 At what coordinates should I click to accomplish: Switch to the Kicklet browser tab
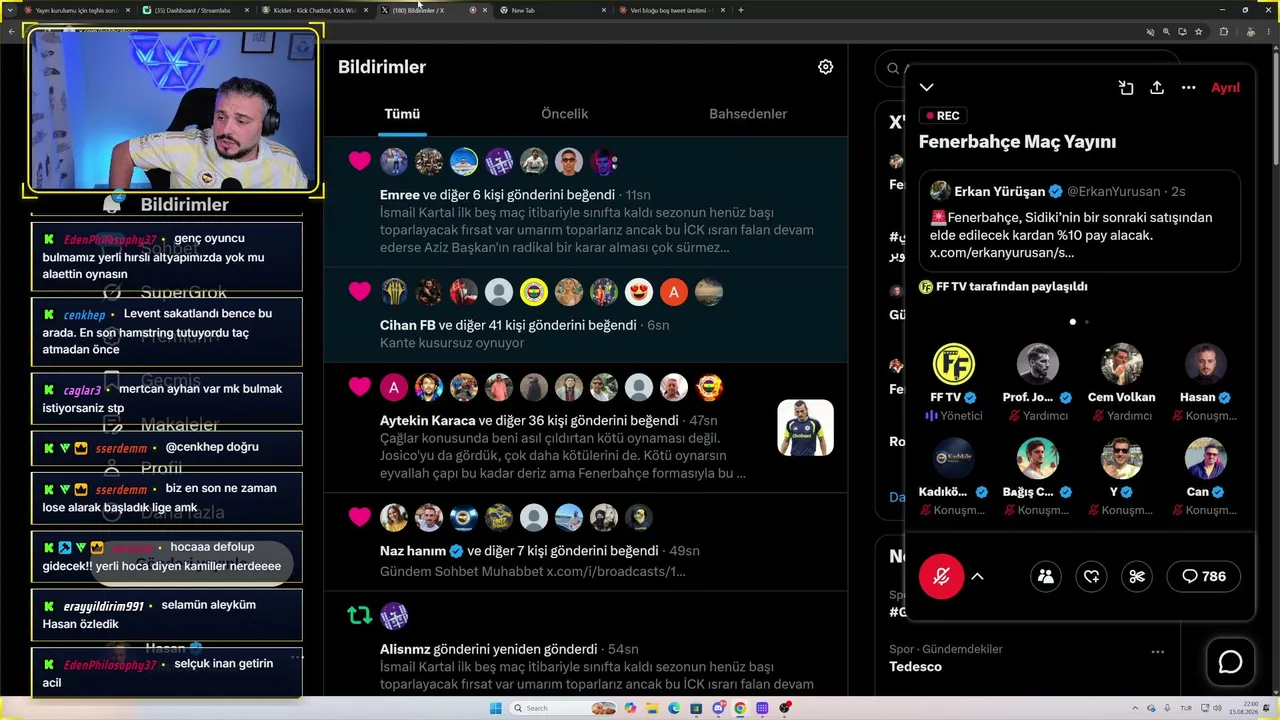point(314,10)
